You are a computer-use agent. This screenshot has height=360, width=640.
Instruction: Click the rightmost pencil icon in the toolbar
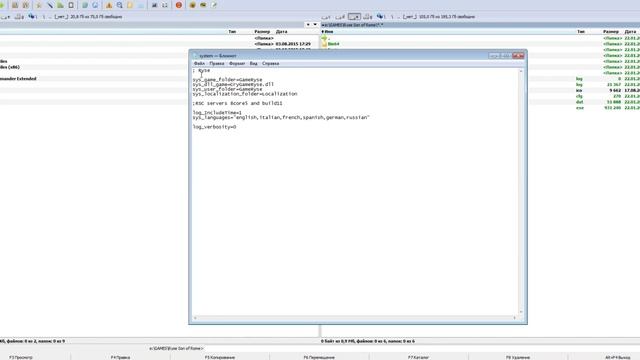(x=214, y=5)
